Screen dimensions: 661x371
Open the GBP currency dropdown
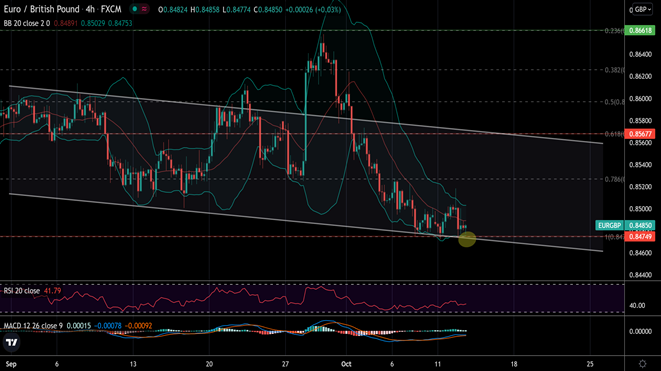pyautogui.click(x=643, y=9)
